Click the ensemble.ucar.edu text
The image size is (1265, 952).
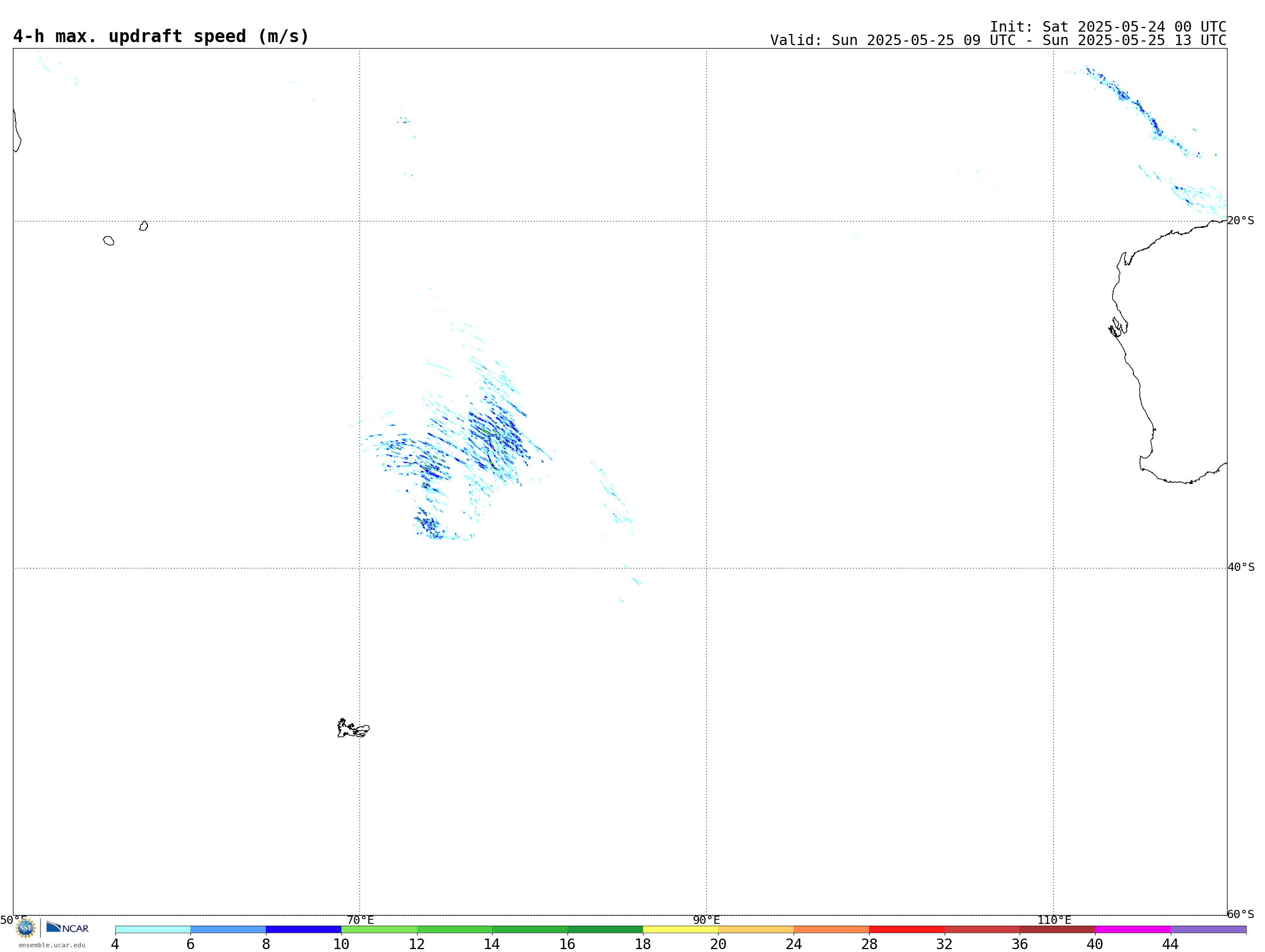[52, 945]
